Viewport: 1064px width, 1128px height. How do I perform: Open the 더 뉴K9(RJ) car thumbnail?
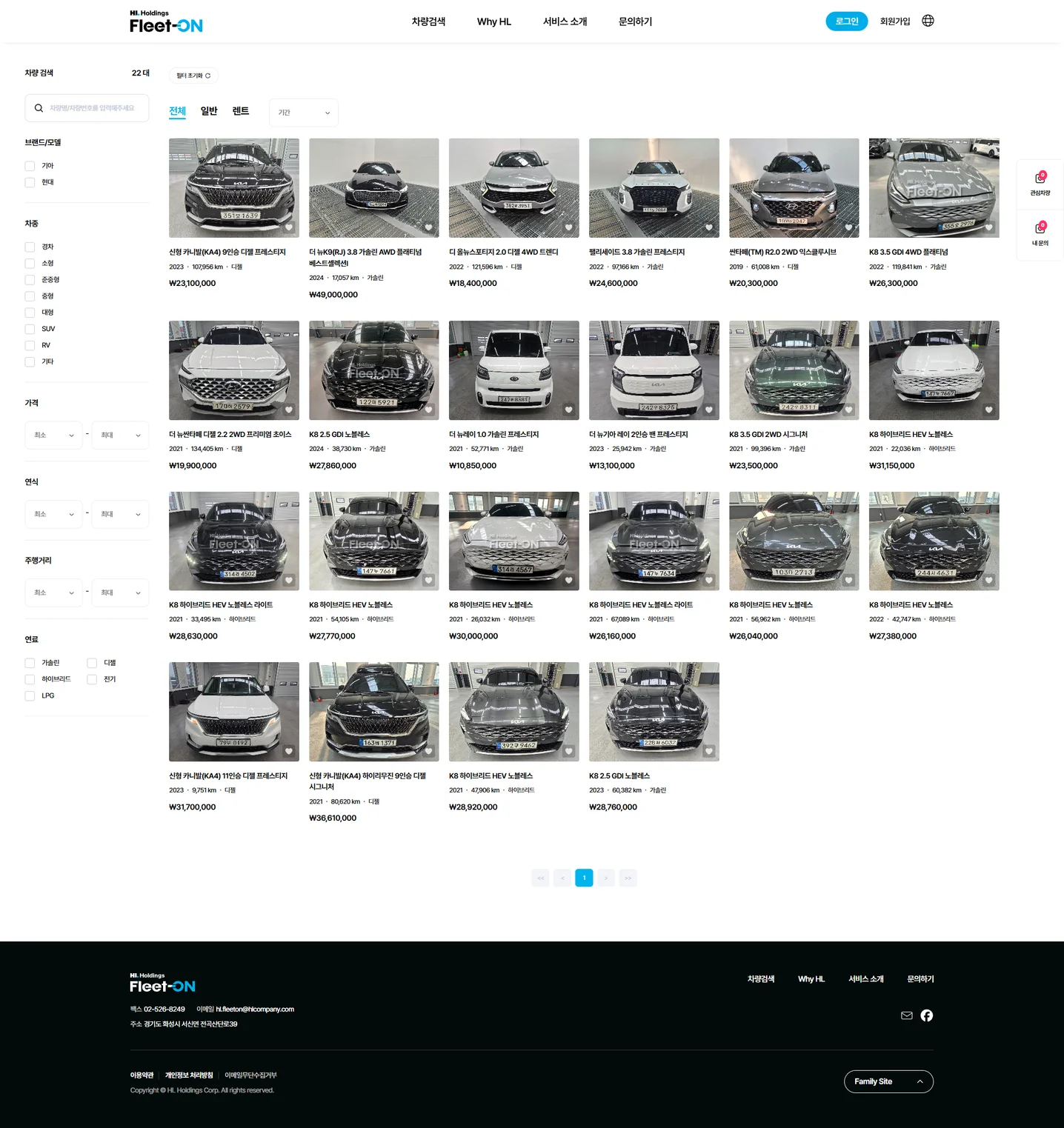[373, 188]
